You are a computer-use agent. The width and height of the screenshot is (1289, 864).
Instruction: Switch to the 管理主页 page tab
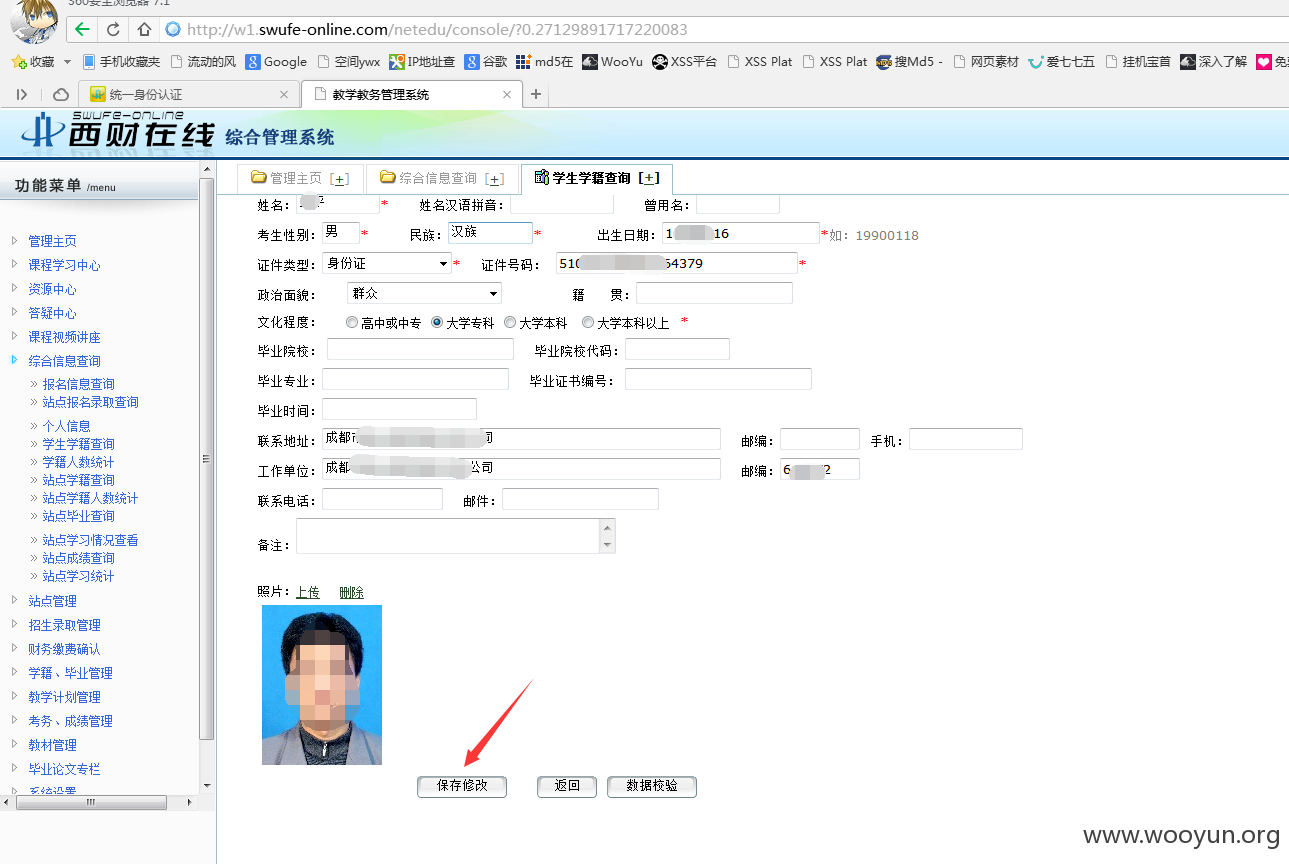click(x=300, y=179)
